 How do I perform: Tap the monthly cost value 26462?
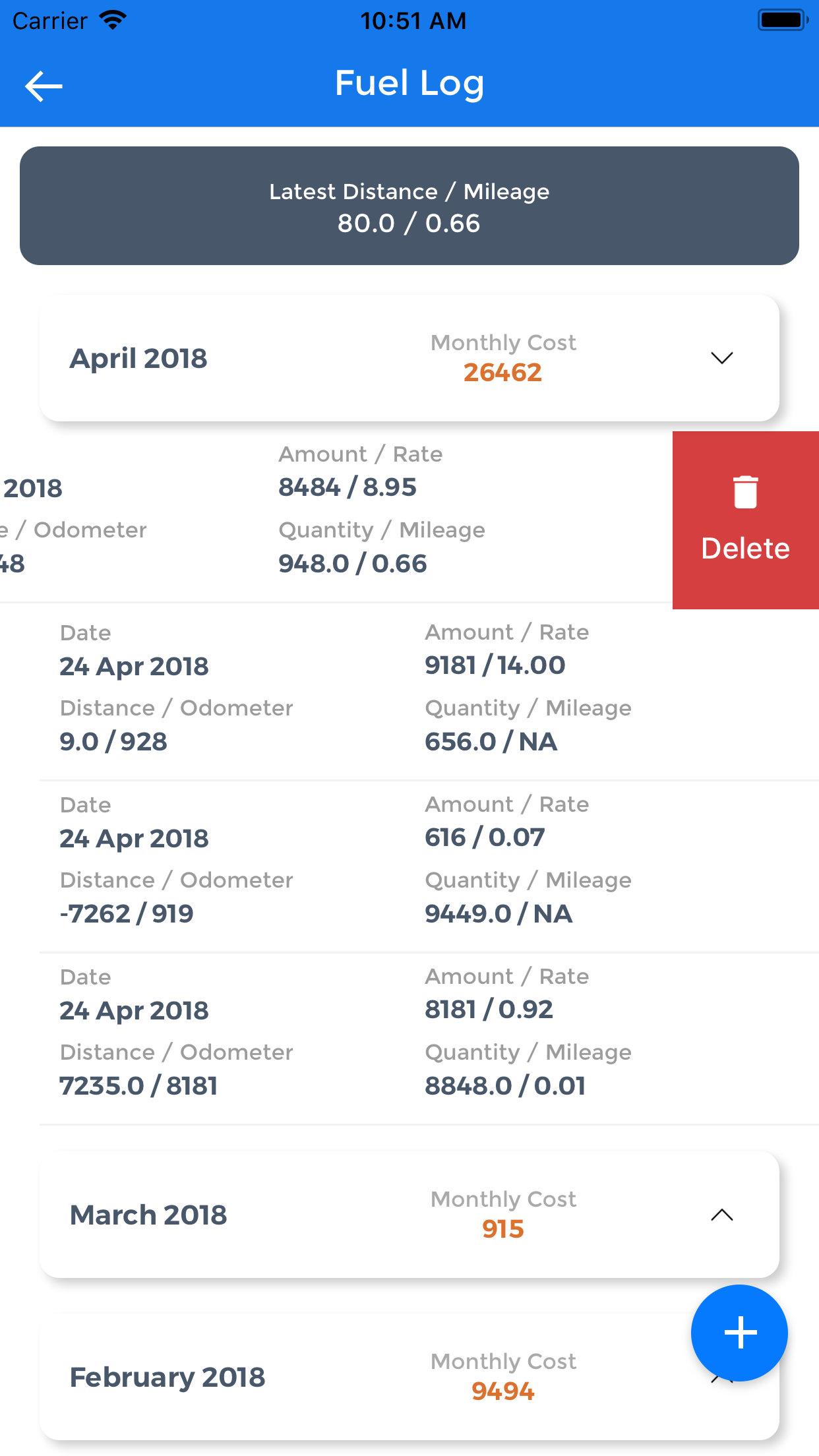click(502, 373)
